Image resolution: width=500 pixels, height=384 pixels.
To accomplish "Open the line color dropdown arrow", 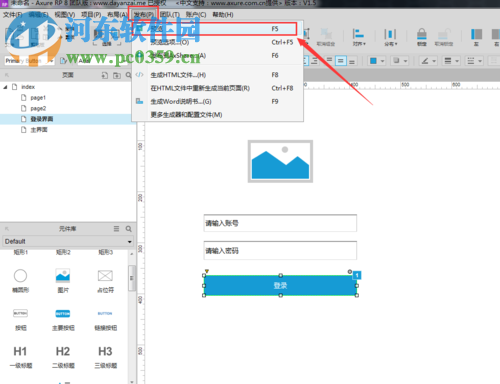I will 434,61.
